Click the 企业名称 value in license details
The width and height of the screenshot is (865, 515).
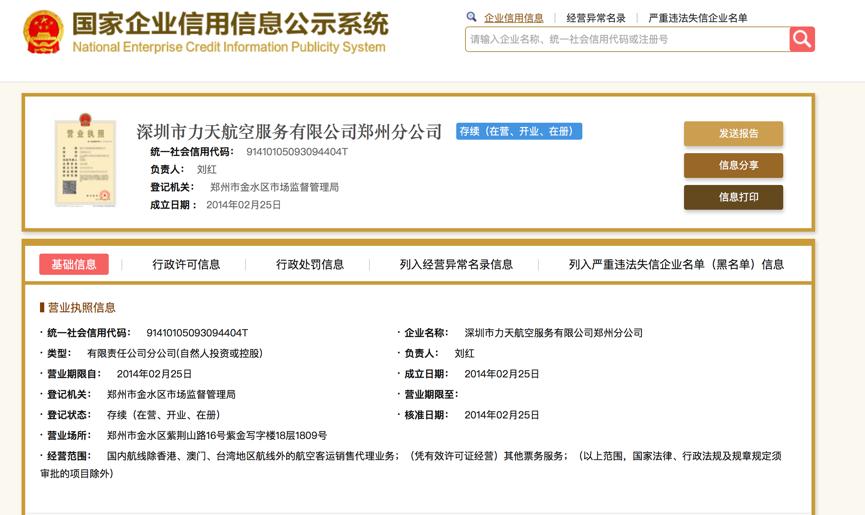[x=553, y=333]
